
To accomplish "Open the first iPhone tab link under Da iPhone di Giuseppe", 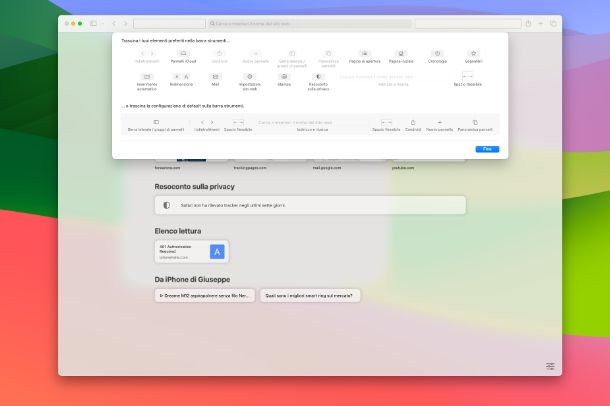I will coord(205,296).
